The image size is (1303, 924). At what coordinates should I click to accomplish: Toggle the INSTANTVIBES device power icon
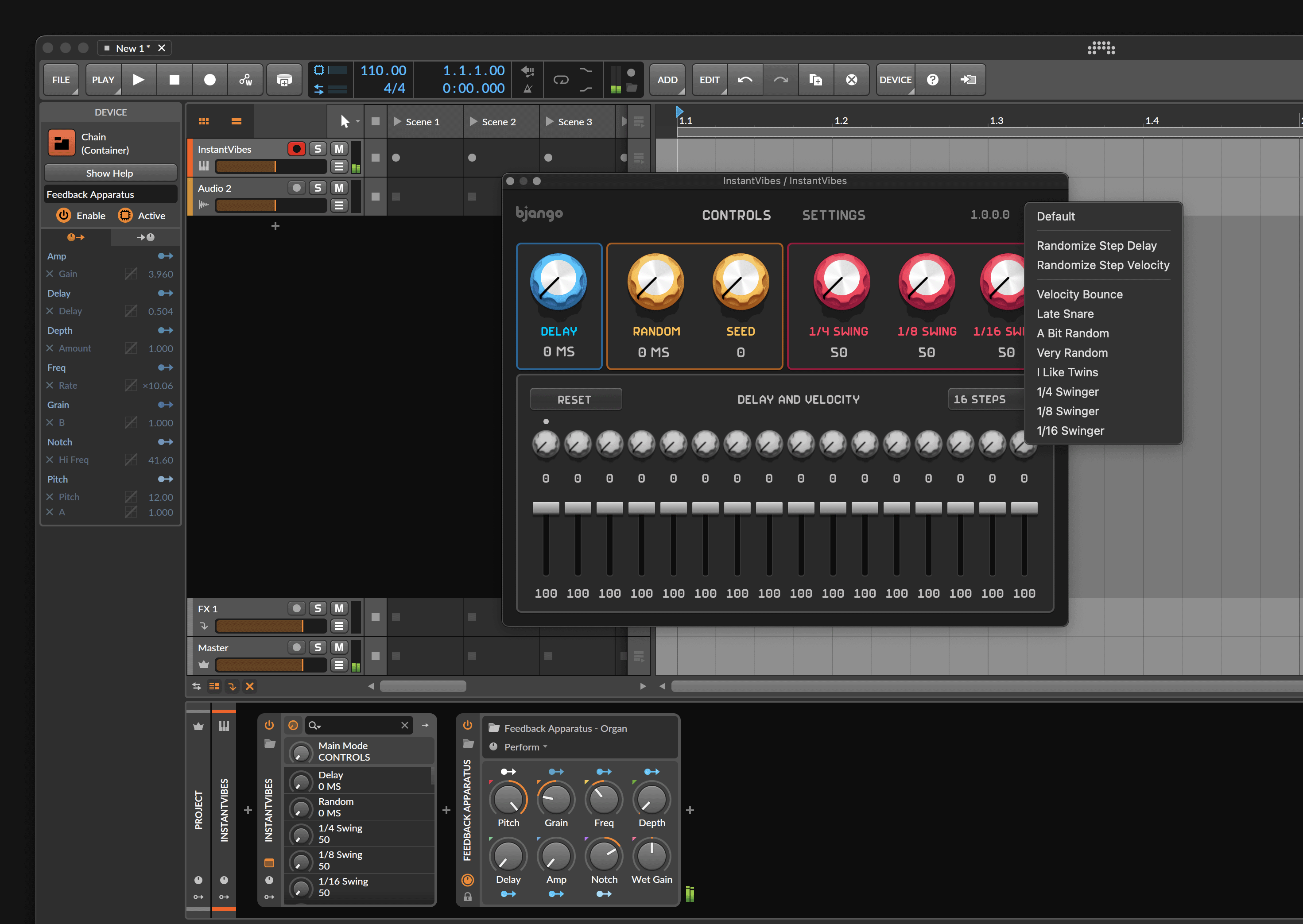coord(269,725)
